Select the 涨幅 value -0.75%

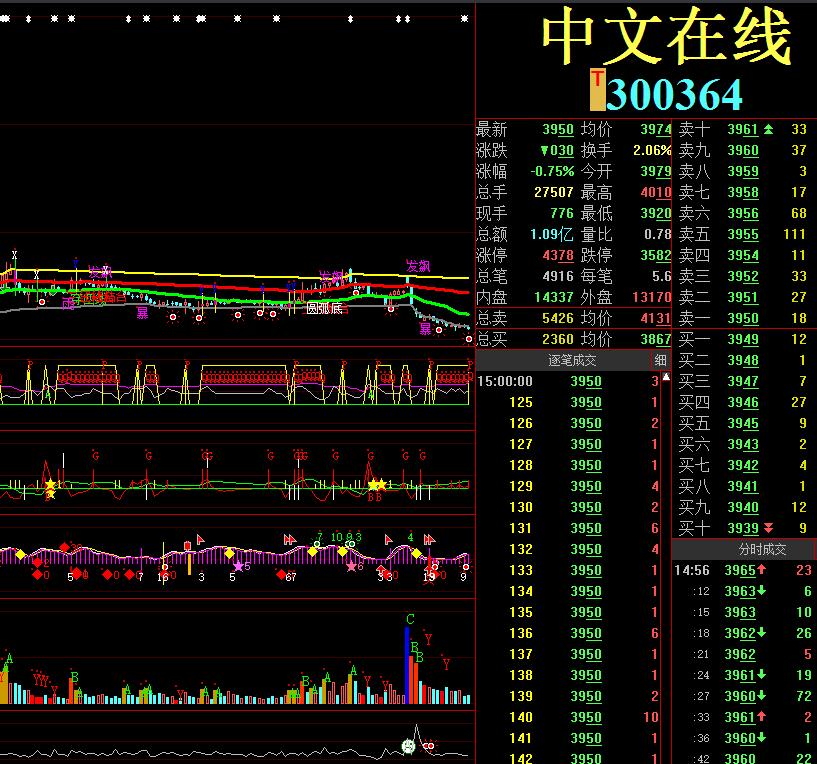click(x=552, y=171)
